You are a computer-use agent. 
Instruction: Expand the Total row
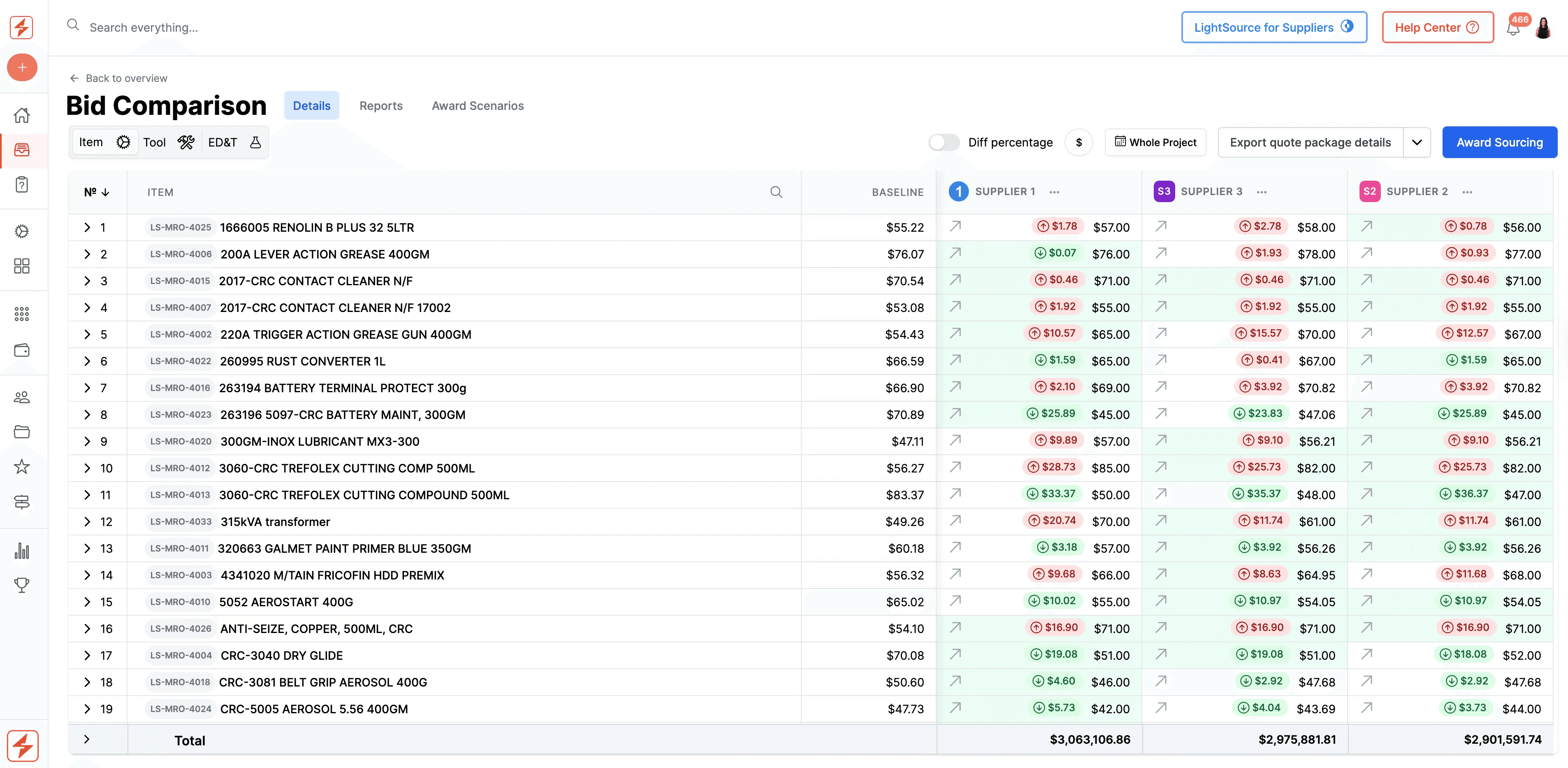[x=87, y=739]
